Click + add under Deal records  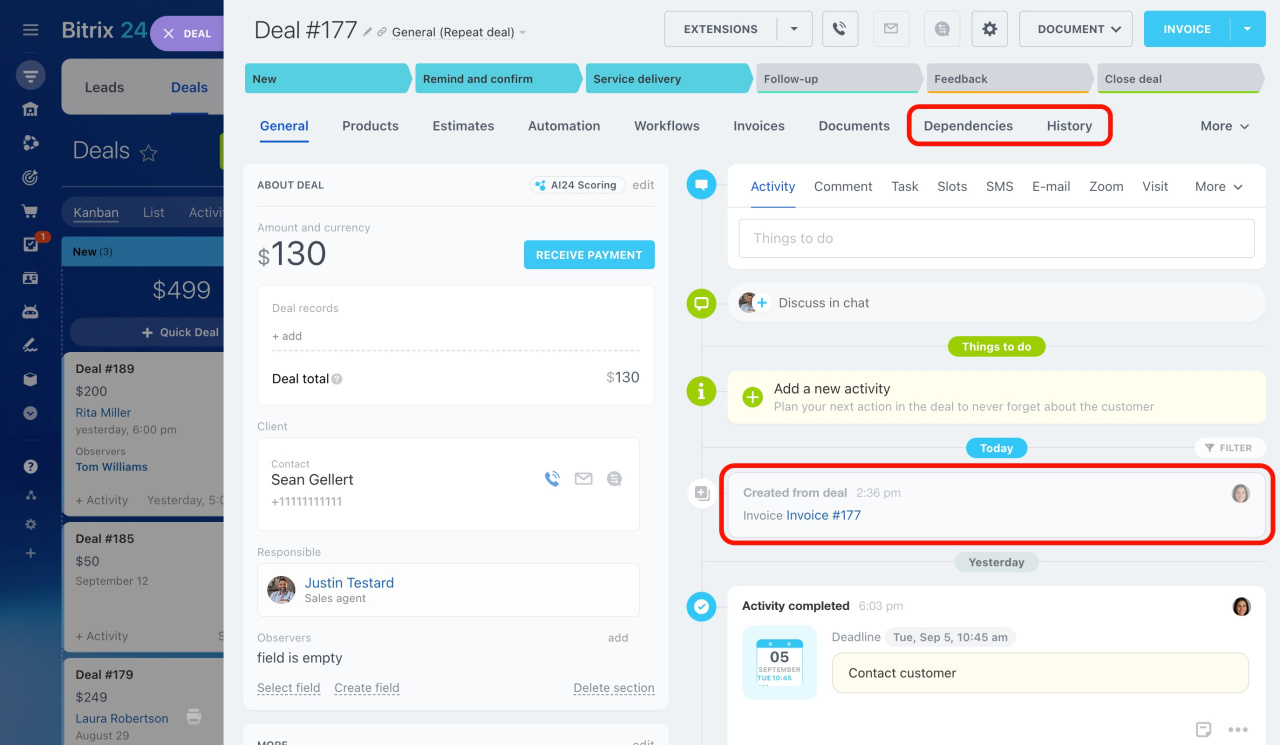(287, 336)
